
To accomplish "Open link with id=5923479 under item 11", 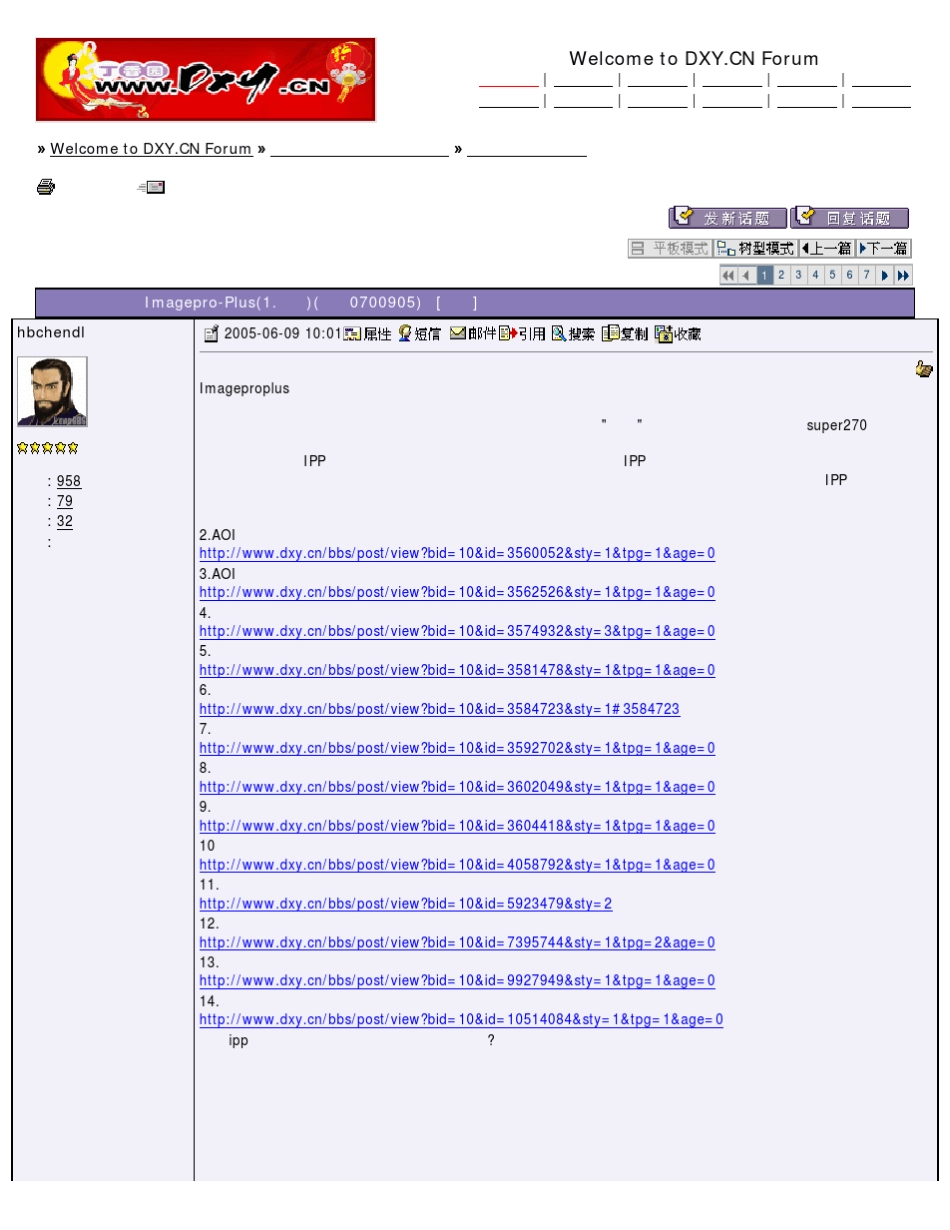I will (405, 905).
